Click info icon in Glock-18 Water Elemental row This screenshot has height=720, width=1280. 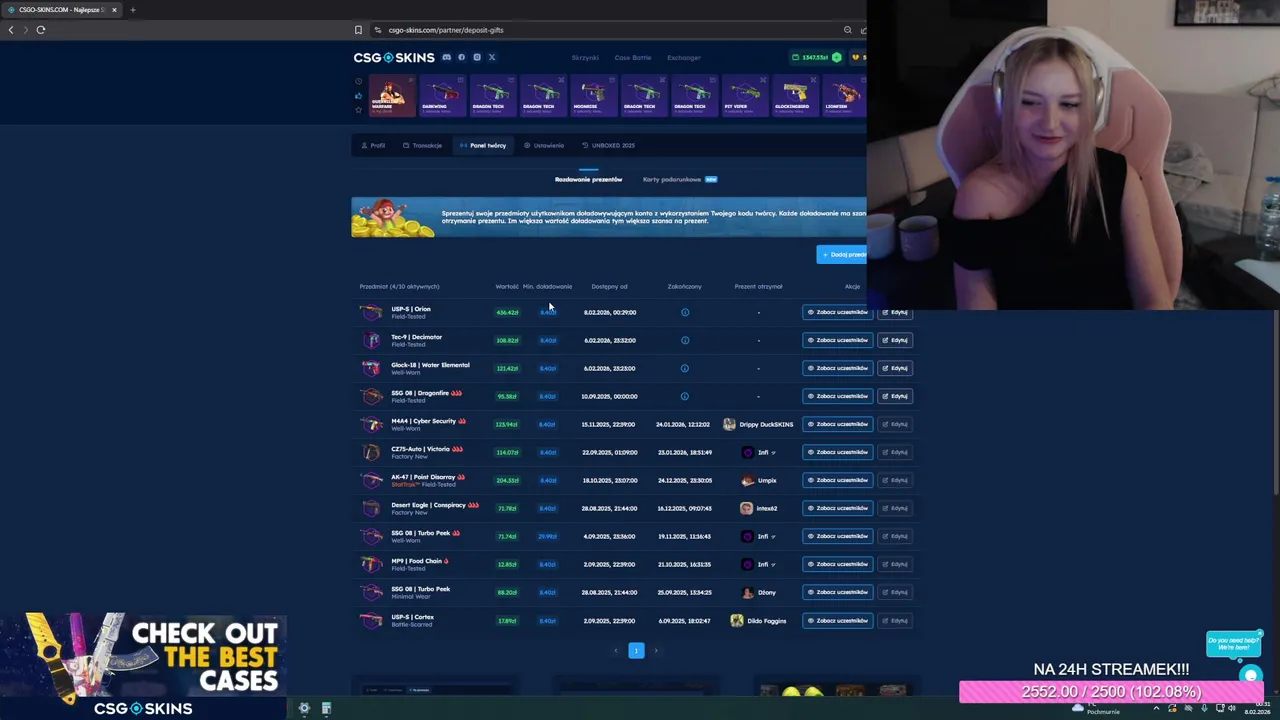[685, 368]
